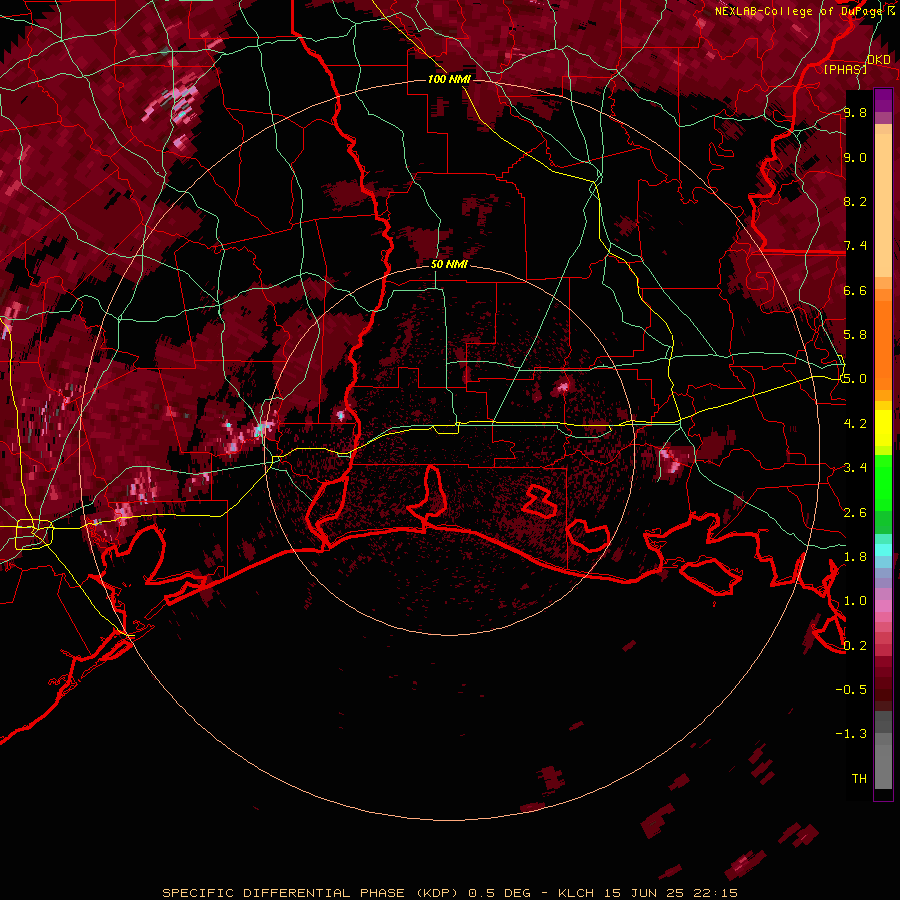Viewport: 900px width, 900px height.
Task: Click the DKD label above the color scale
Action: tap(879, 60)
